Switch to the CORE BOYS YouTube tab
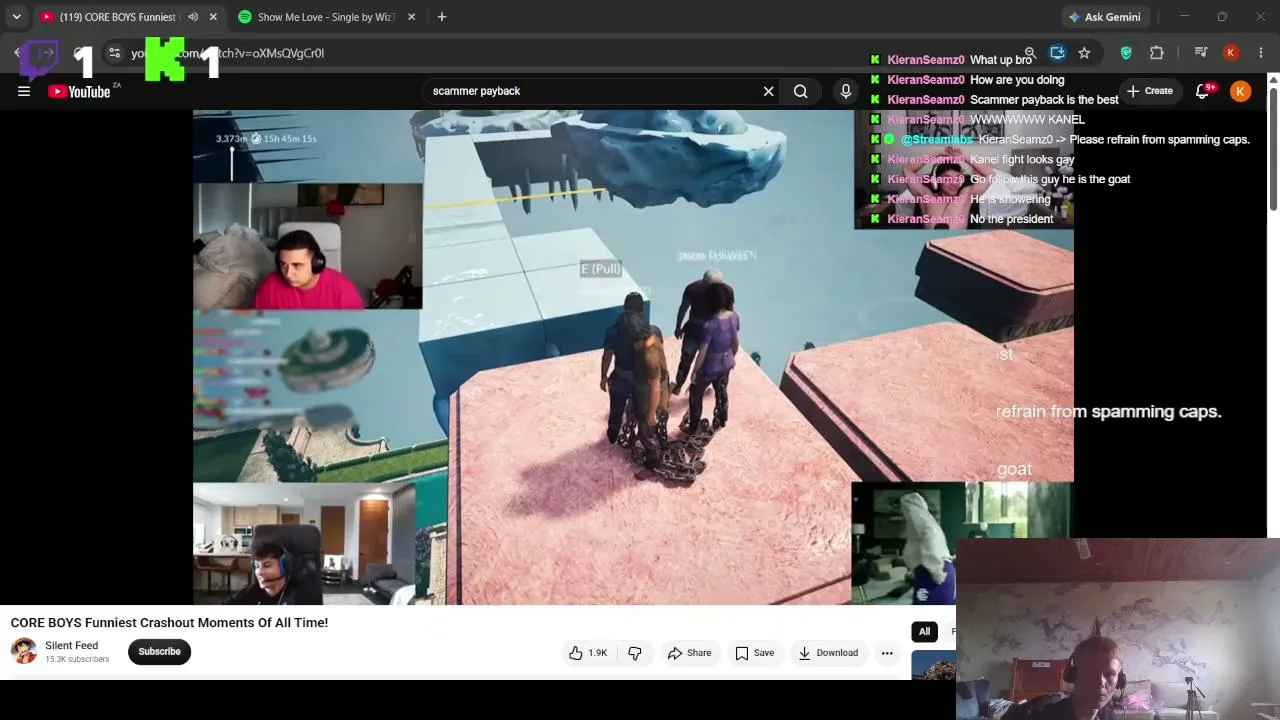The width and height of the screenshot is (1280, 720). coord(118,17)
